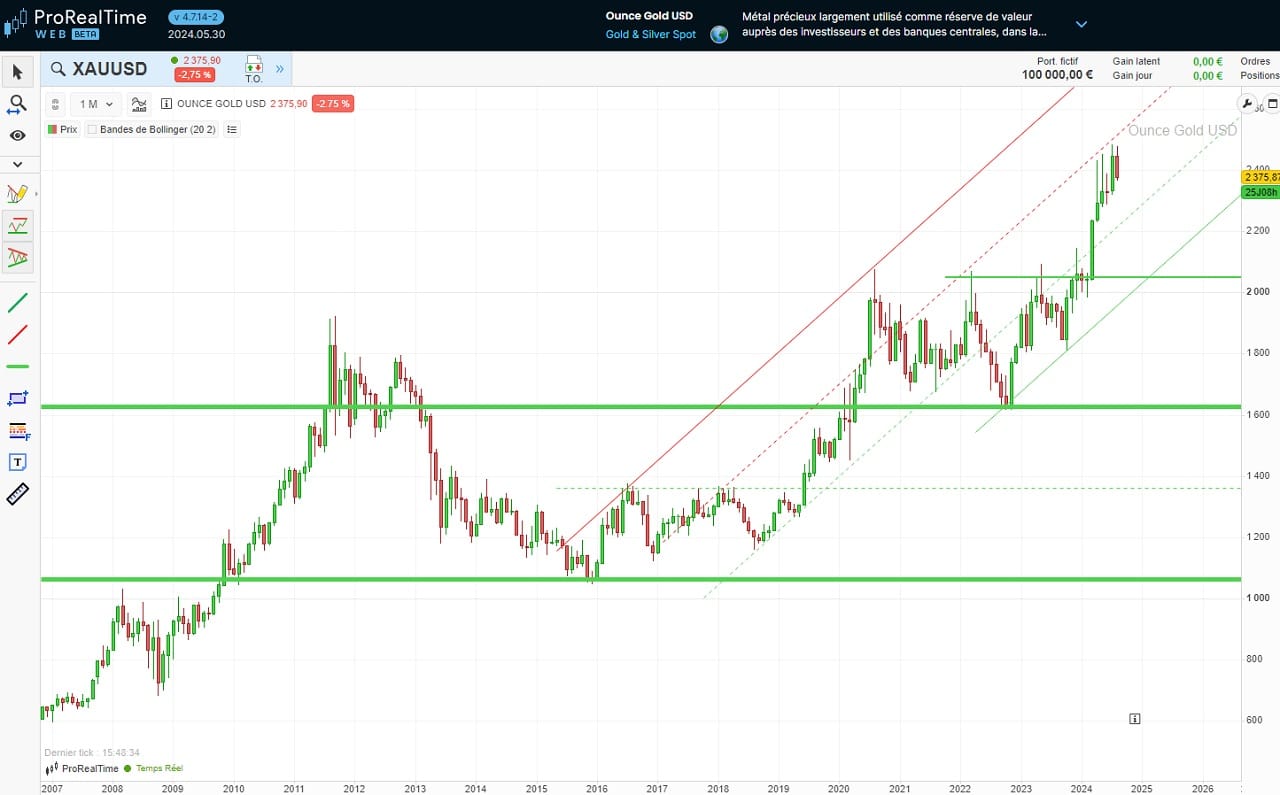
Task: Click the -2.75 % badge in chart header
Action: pyautogui.click(x=332, y=104)
